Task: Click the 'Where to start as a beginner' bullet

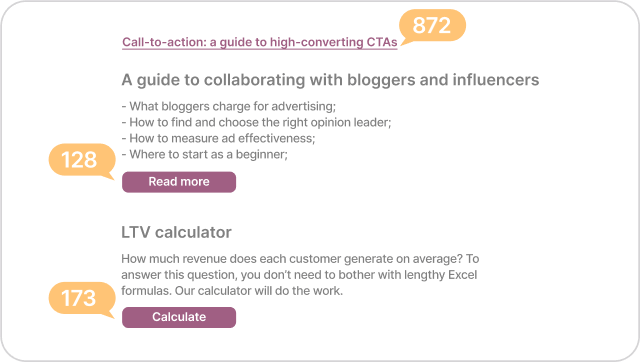Action: 204,155
